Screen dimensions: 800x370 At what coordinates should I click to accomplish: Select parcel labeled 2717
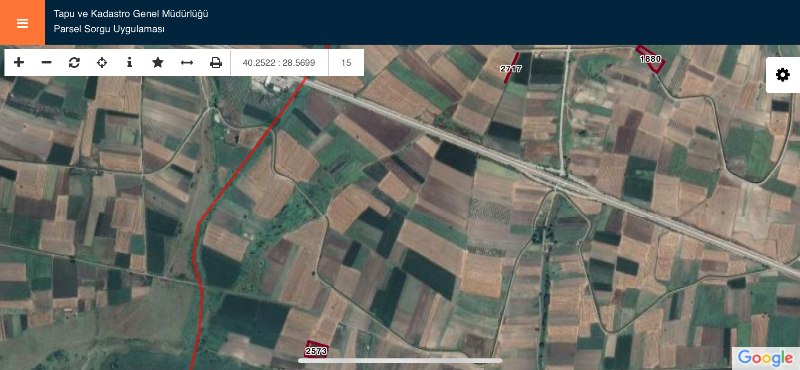pos(511,68)
